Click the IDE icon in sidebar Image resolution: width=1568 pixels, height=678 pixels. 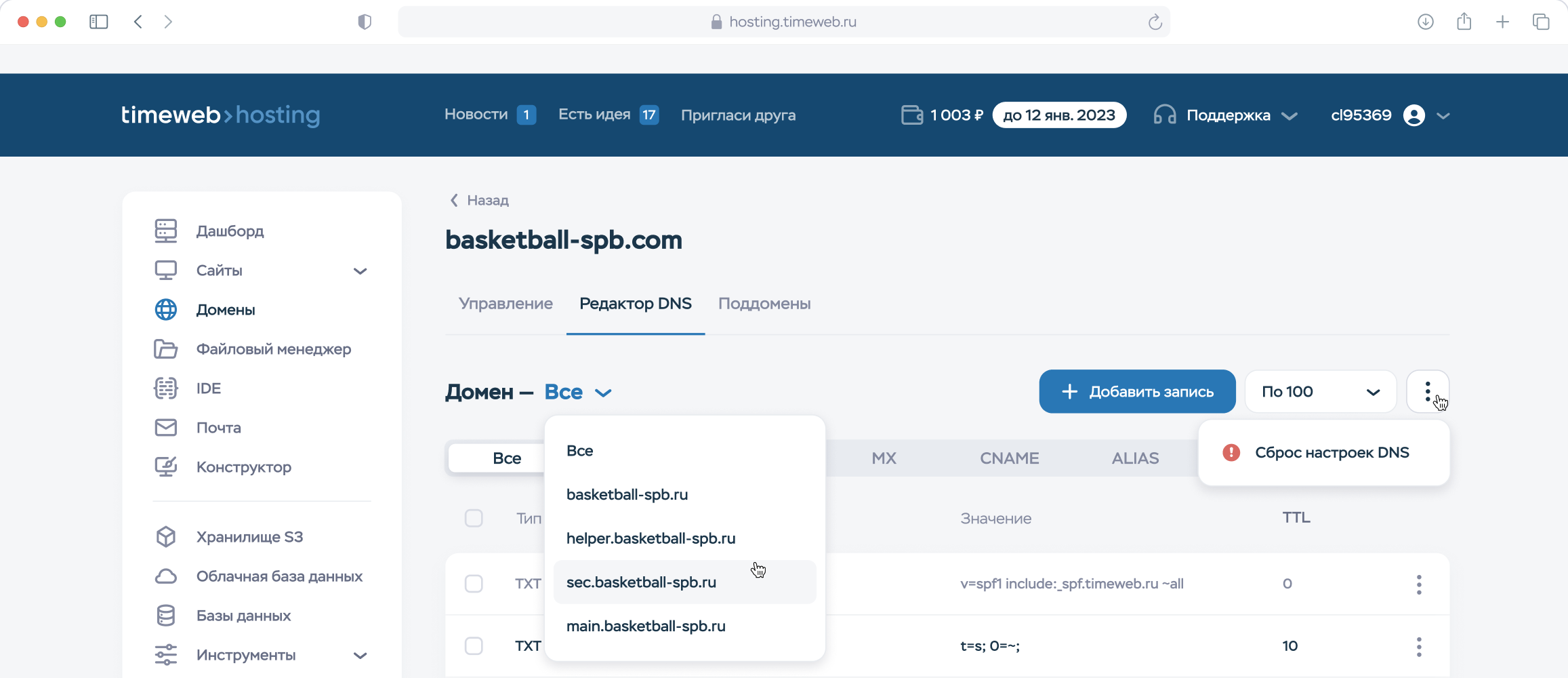tap(166, 388)
